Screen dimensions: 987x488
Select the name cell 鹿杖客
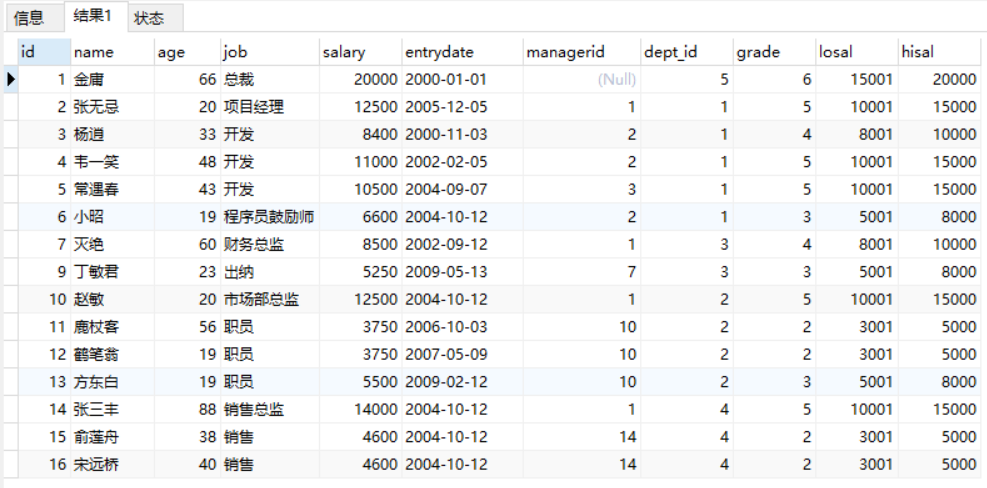tap(112, 327)
